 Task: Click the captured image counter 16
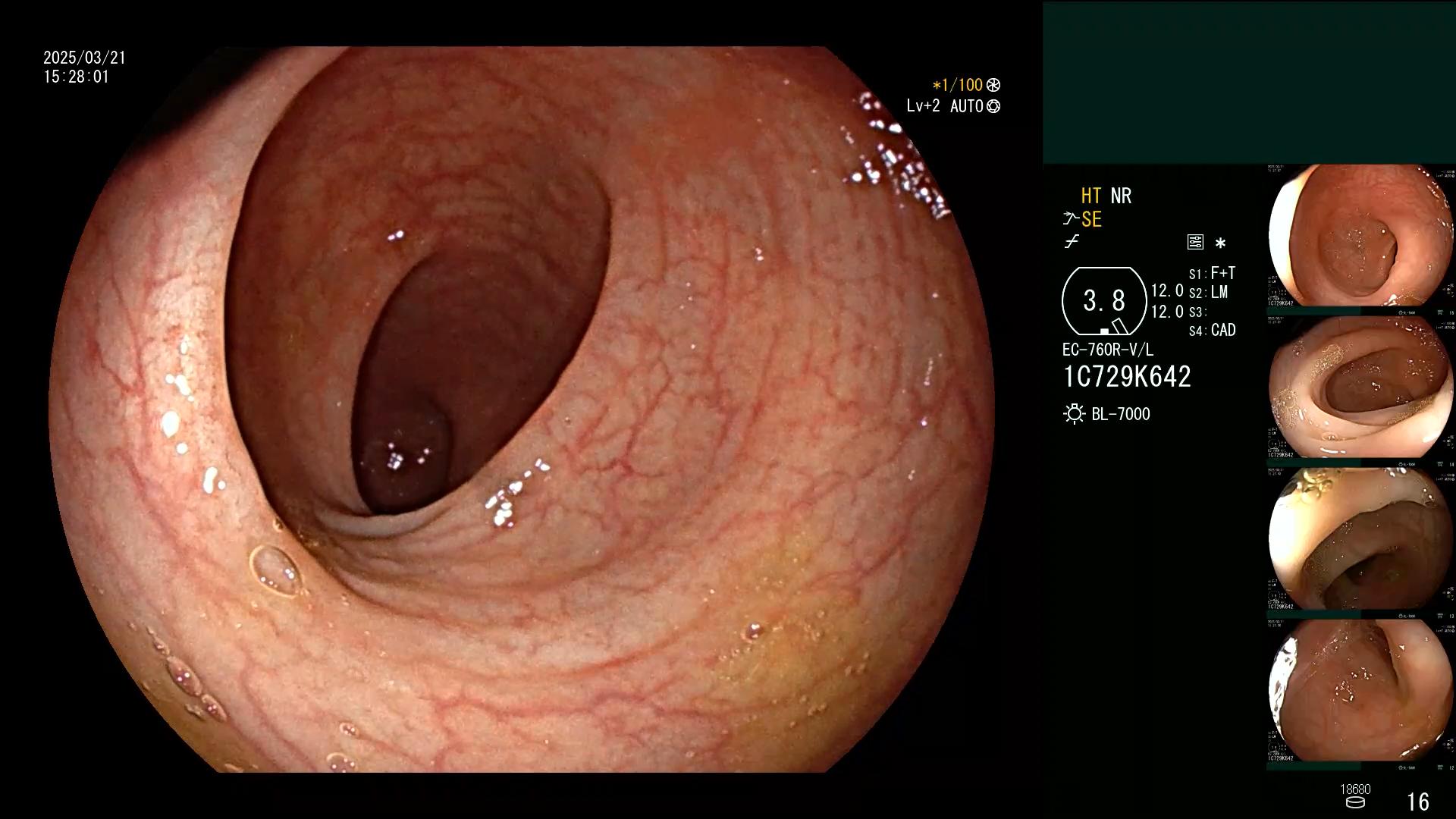(x=1418, y=802)
